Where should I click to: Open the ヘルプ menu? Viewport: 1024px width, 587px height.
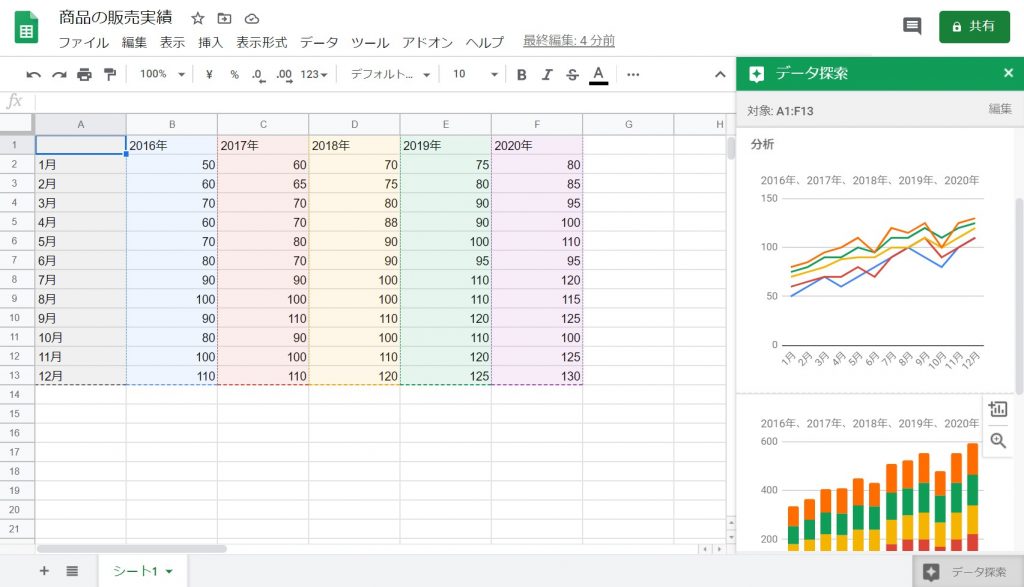[x=485, y=42]
